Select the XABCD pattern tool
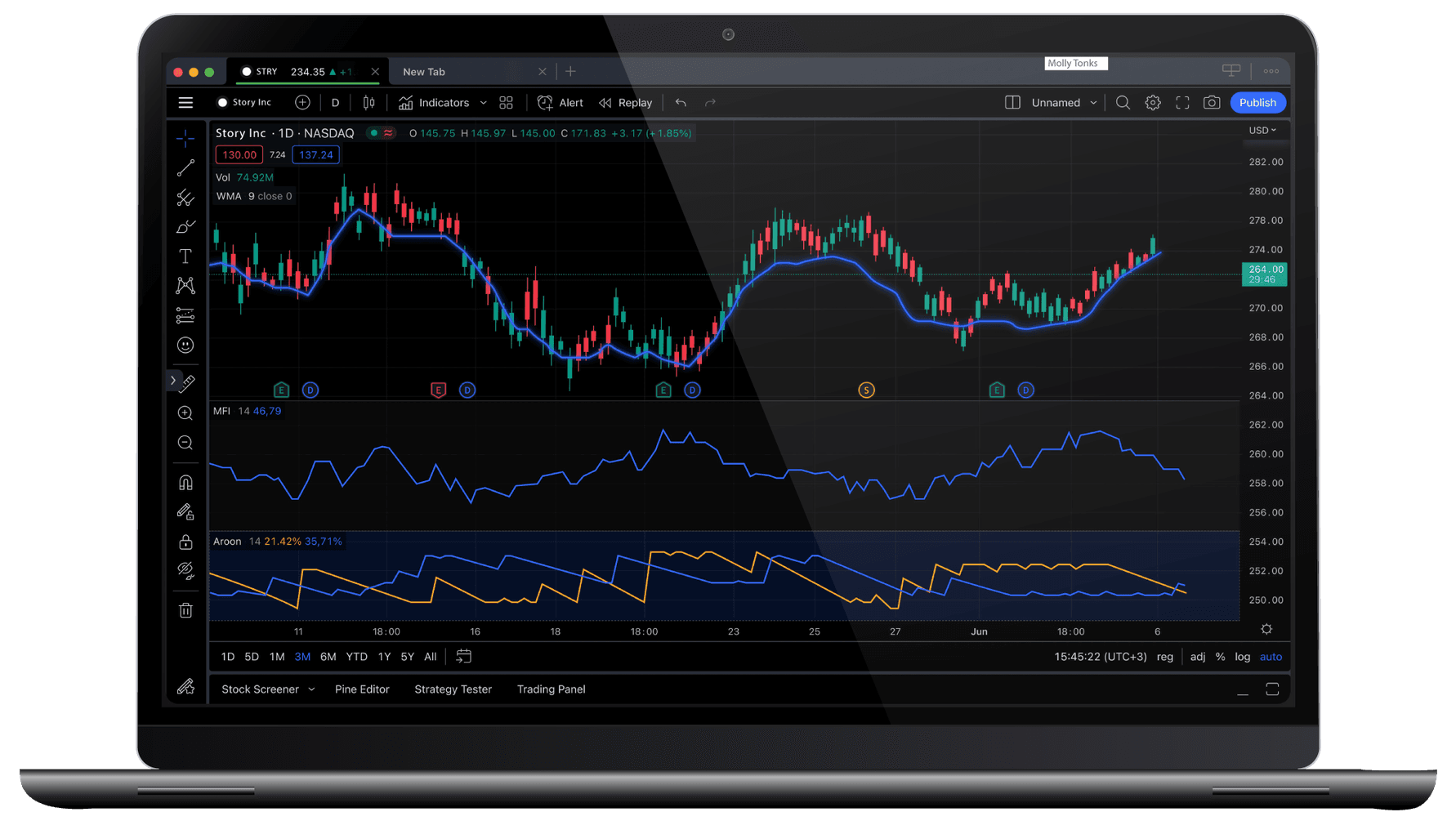Screen dimensions: 1456x821 coord(185,285)
